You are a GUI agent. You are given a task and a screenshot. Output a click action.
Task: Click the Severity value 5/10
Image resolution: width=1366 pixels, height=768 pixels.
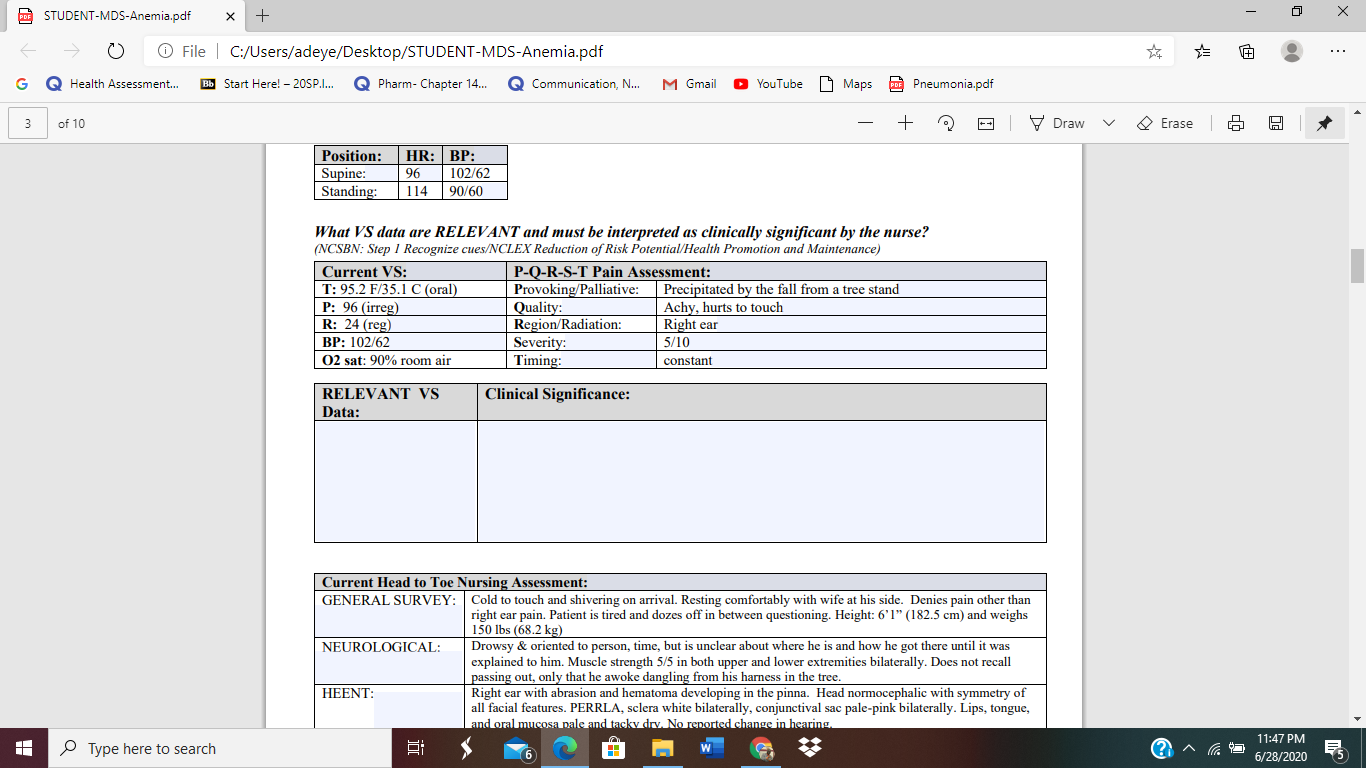pyautogui.click(x=678, y=342)
